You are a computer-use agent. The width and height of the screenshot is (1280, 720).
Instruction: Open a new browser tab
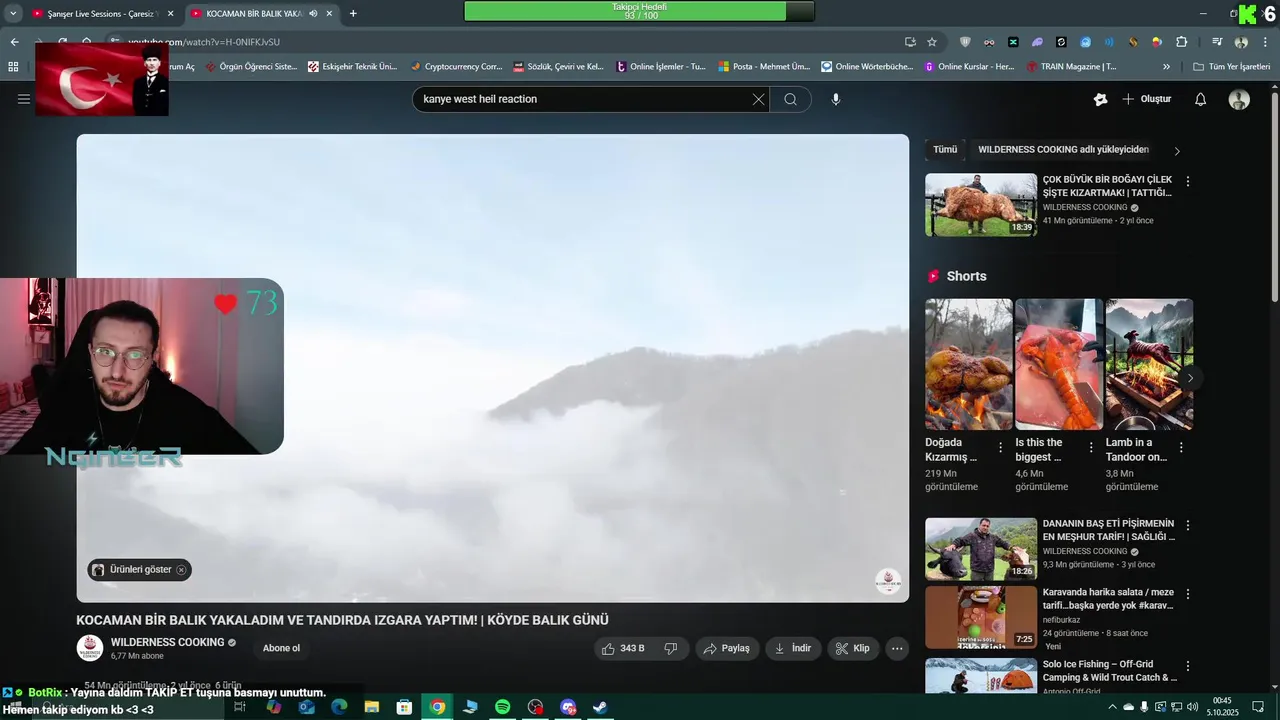(353, 14)
